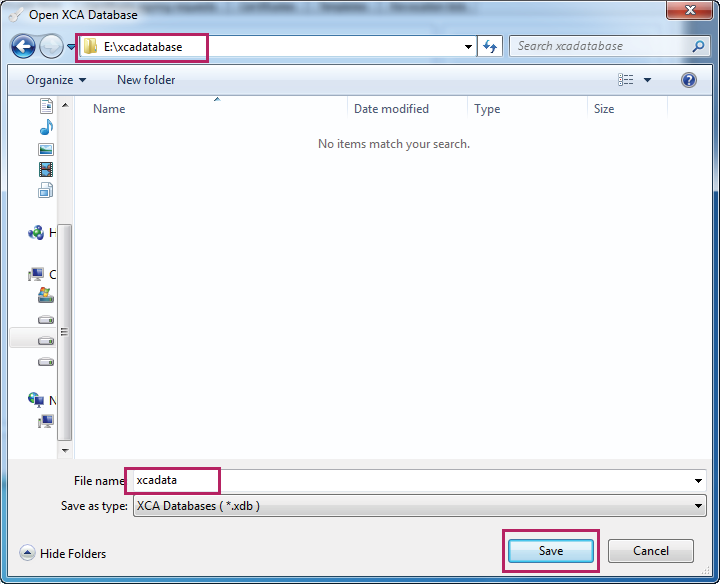Click the Hide Folders round arrow icon

27,553
